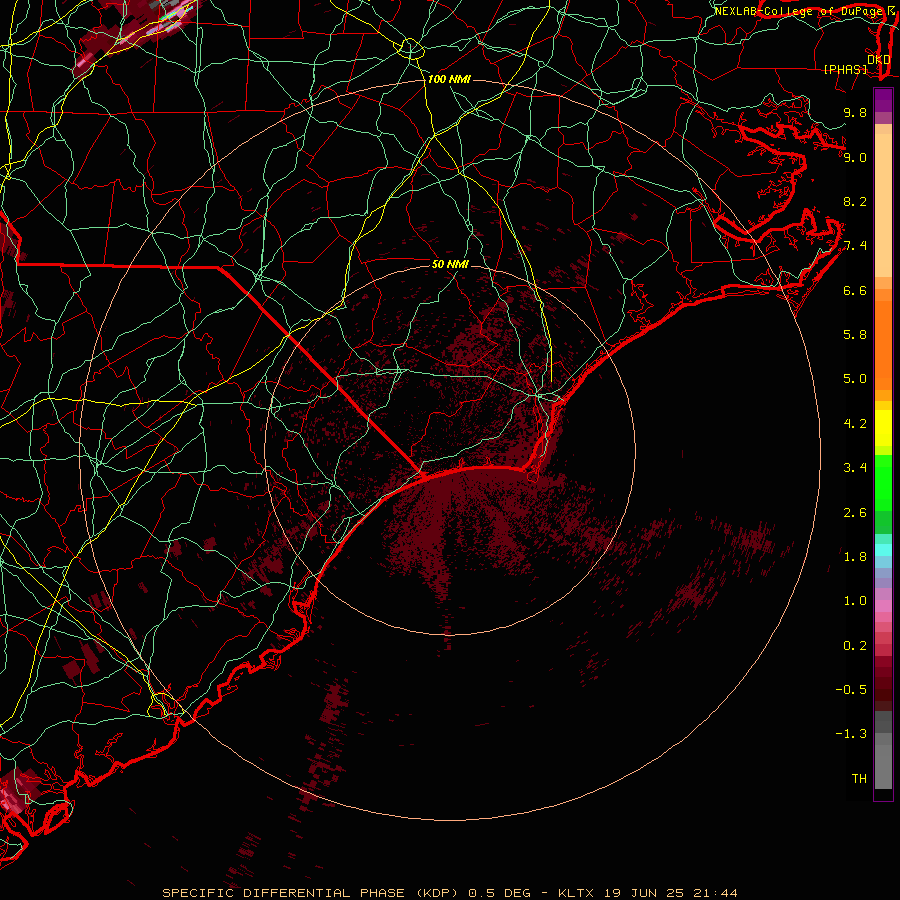Click the 8.2 scale label
Screen dimensions: 900x900
click(855, 201)
